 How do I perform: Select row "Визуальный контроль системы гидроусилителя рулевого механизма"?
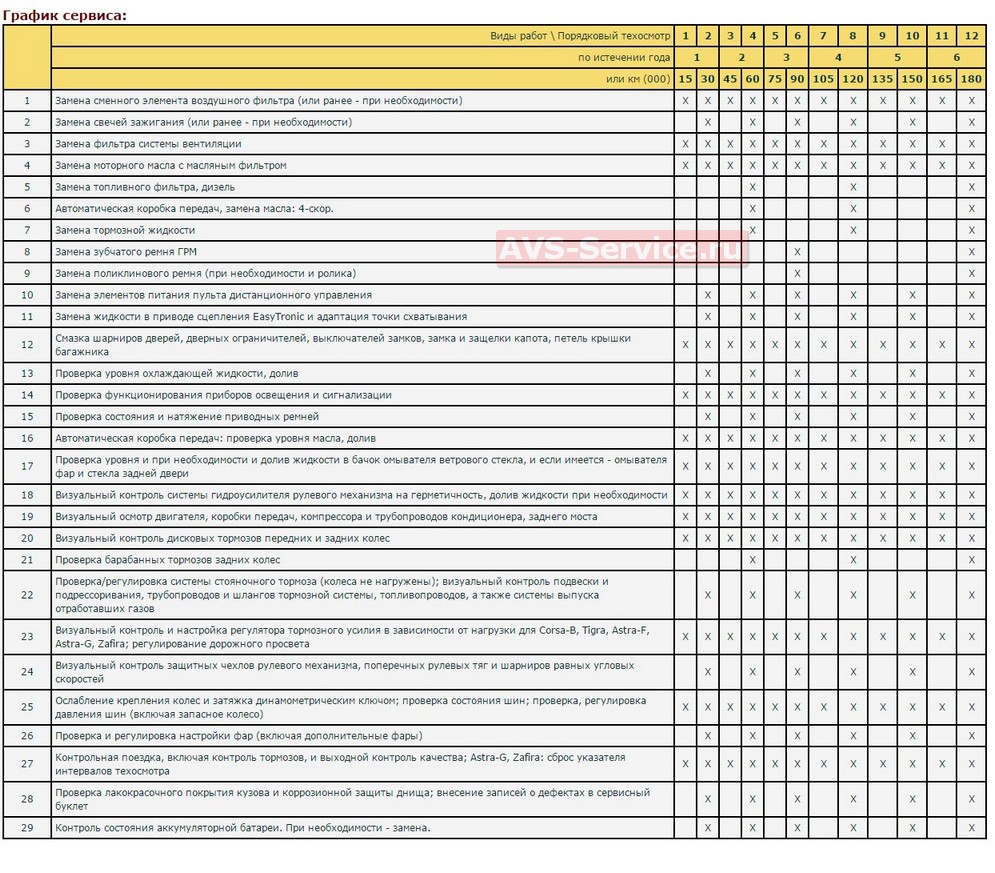[495, 495]
